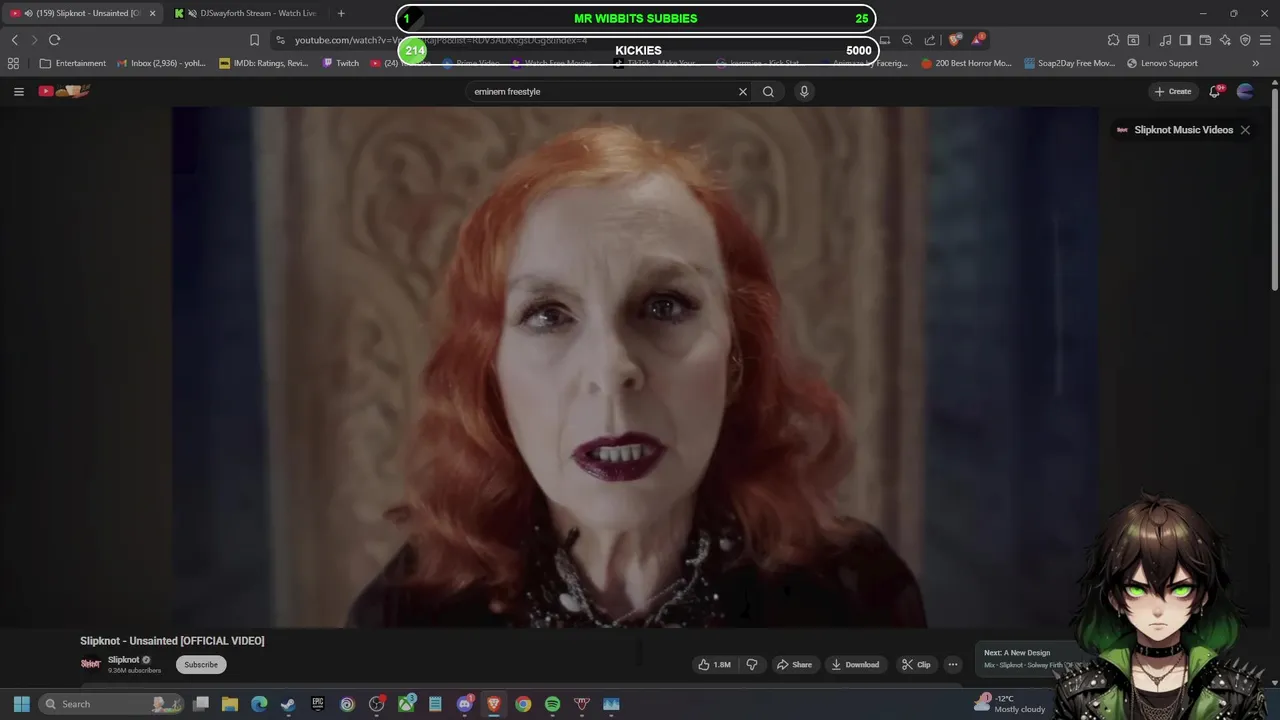Expand the hidden bookmarks chevron

coord(1256,63)
